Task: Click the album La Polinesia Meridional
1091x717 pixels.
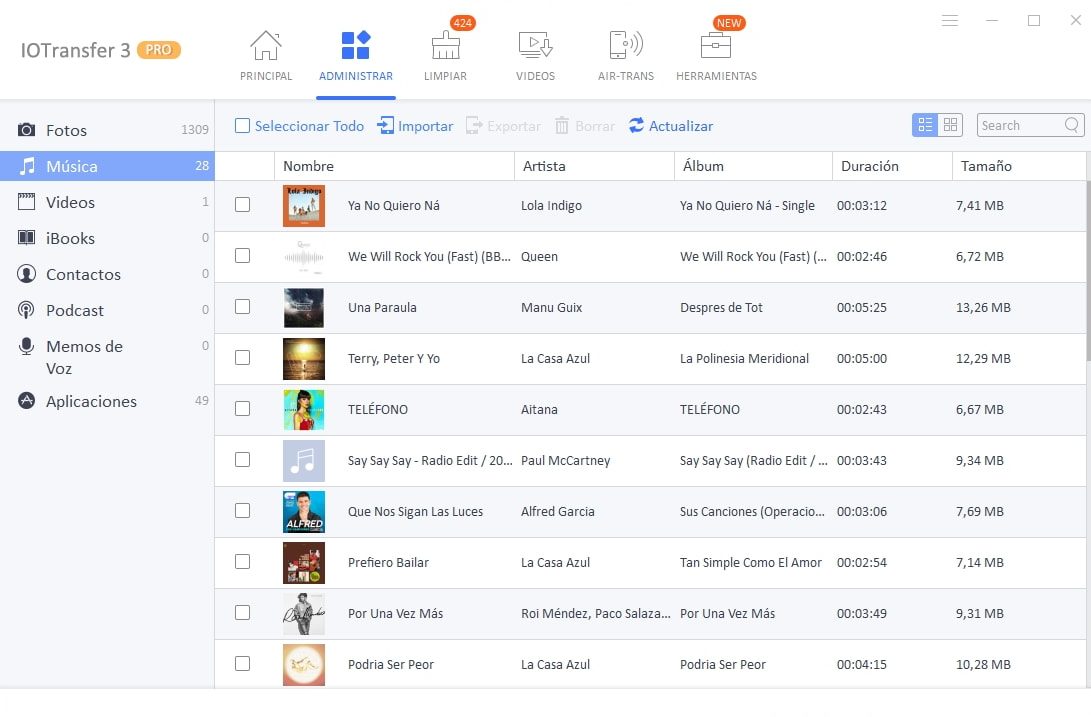Action: click(x=744, y=358)
